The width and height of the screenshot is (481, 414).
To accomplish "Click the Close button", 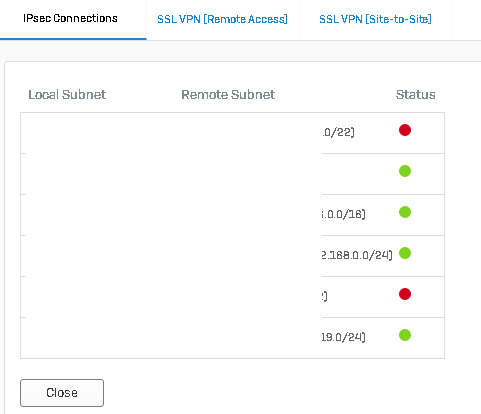I will [x=62, y=393].
